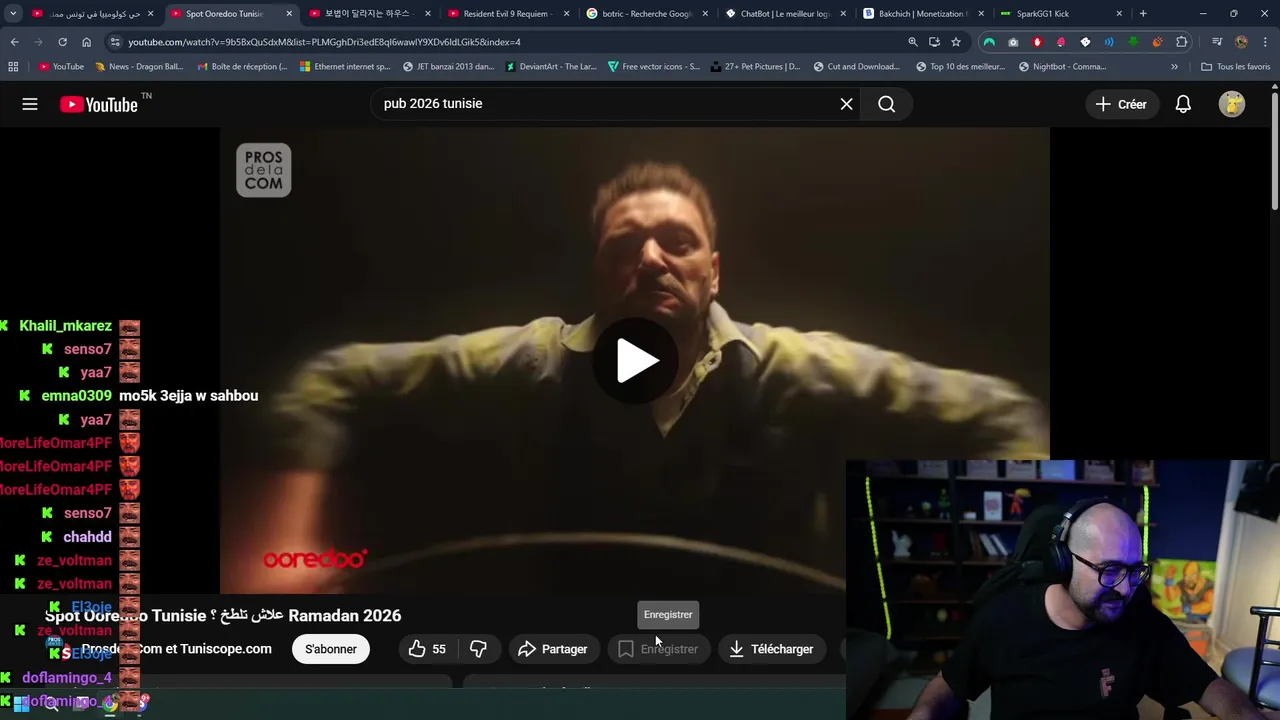Viewport: 1280px width, 720px height.
Task: Switch to the Korean-titled YouTube tab
Action: click(368, 14)
